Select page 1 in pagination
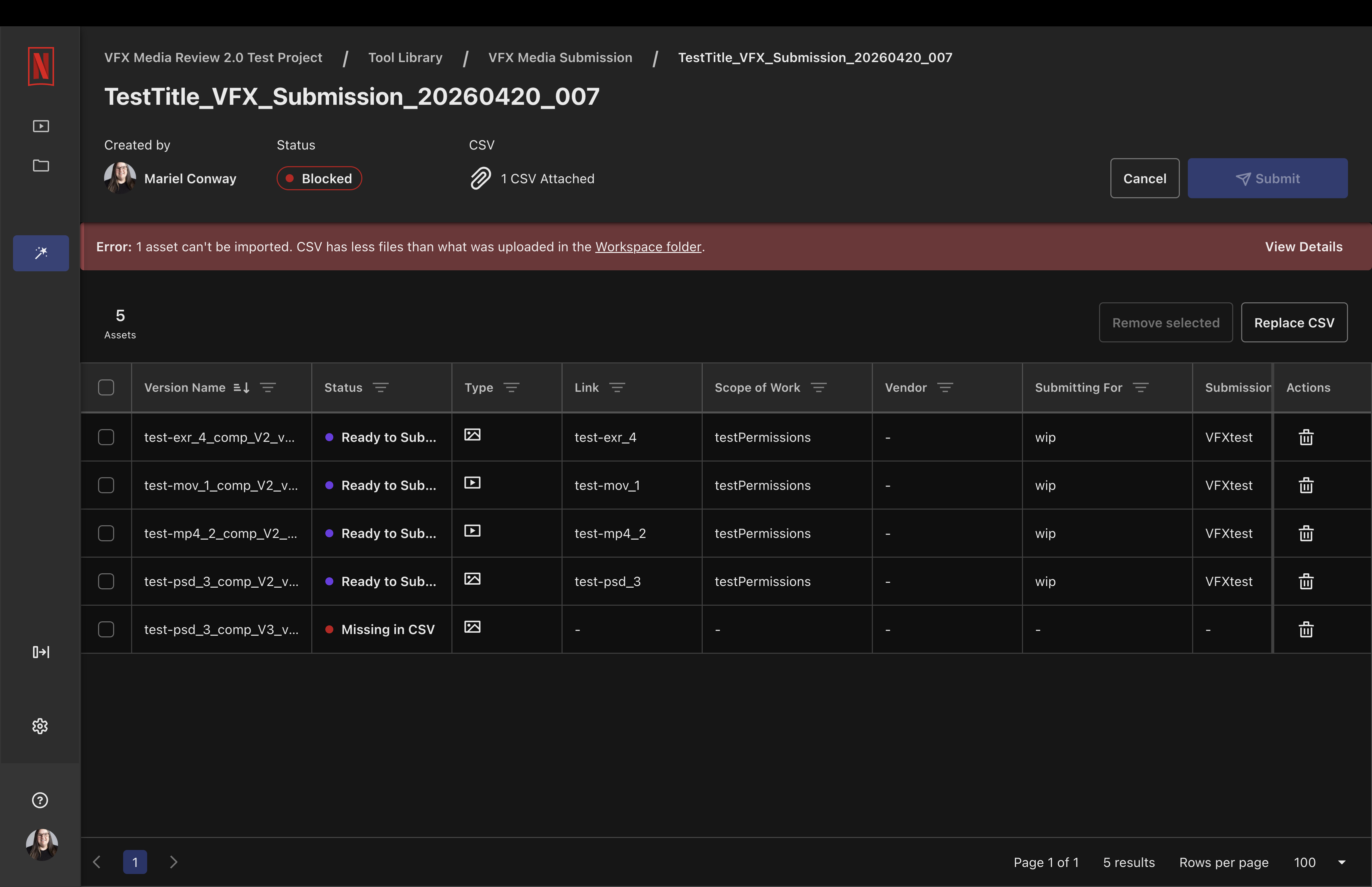The image size is (1372, 887). (135, 862)
